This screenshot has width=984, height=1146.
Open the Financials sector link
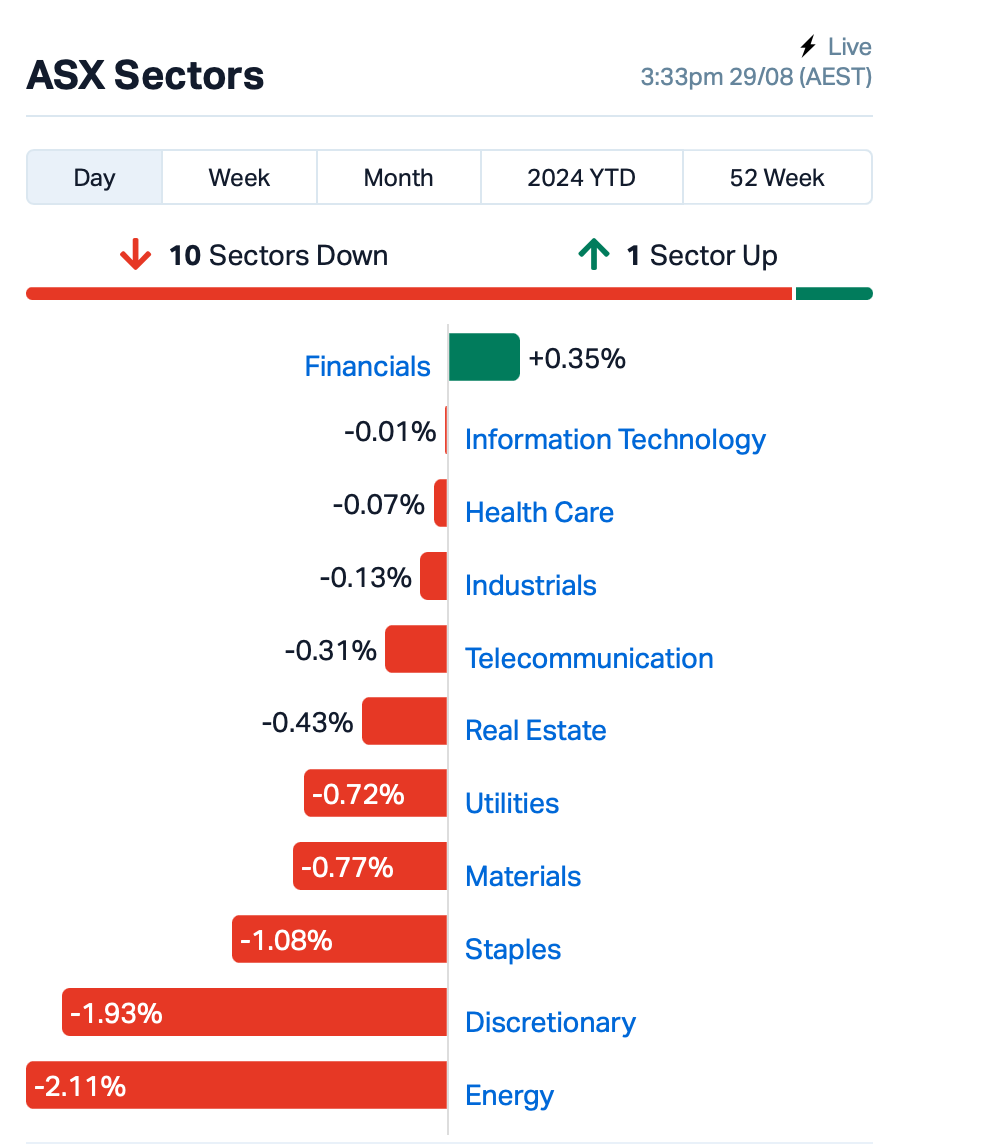tap(367, 366)
